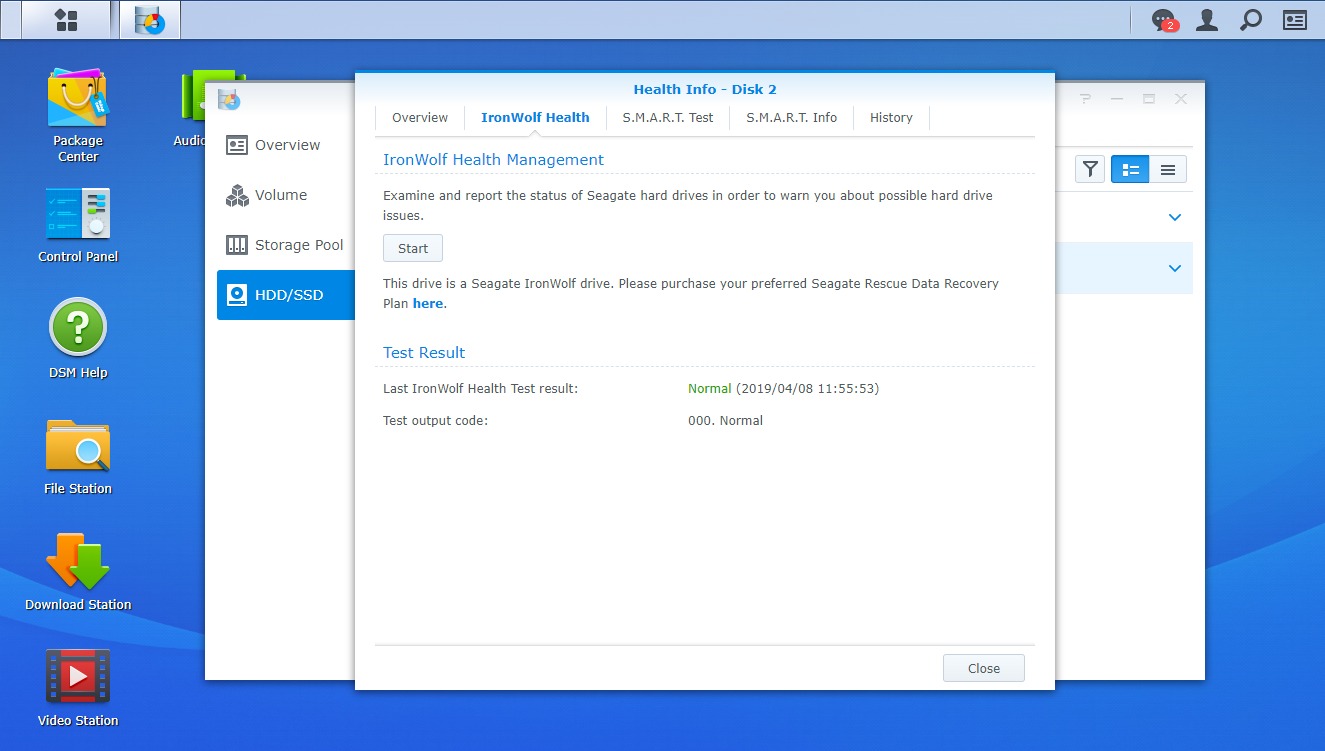Go to Storage Pool in sidebar

(x=286, y=245)
